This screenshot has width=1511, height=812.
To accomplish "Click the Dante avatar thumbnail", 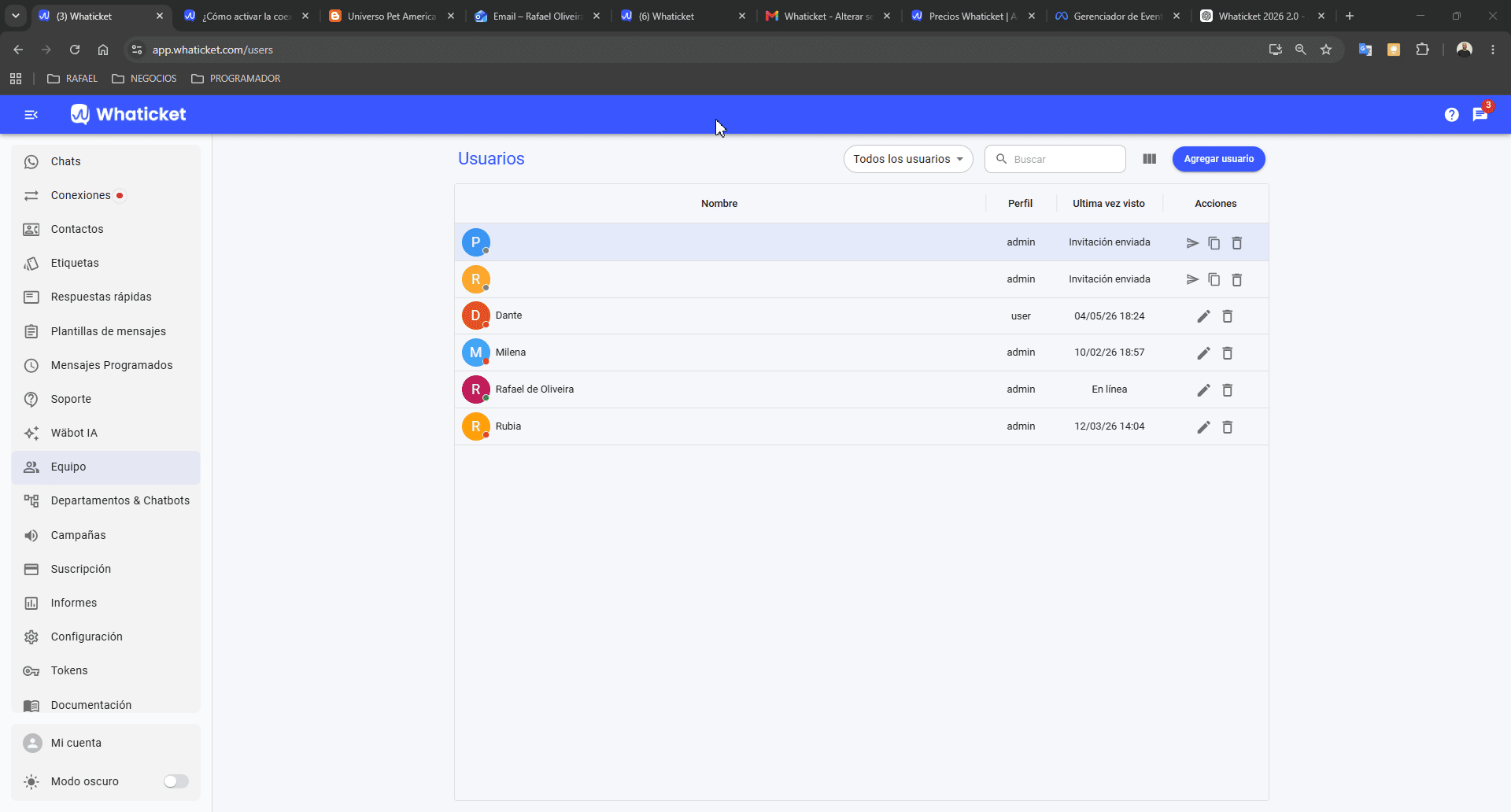I will click(475, 316).
